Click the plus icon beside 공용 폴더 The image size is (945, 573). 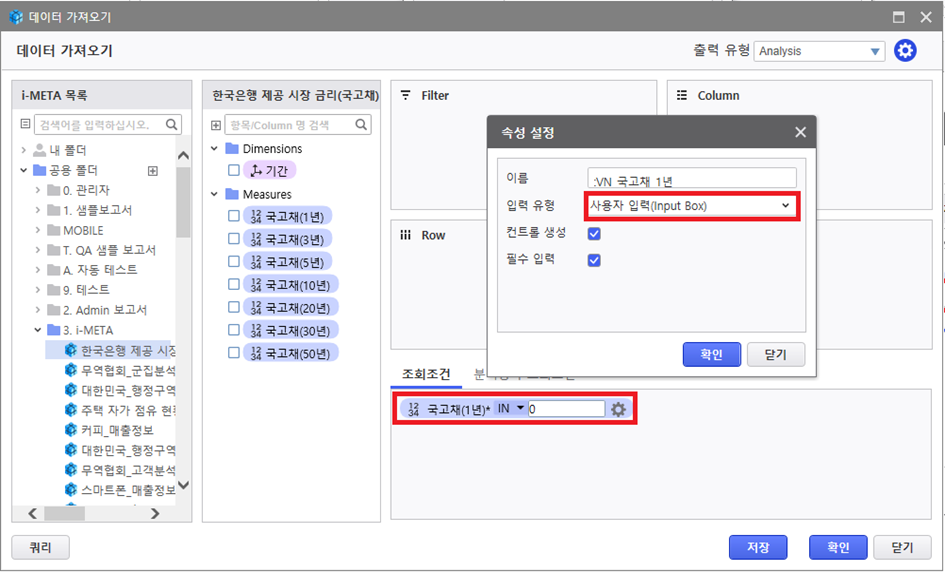(153, 171)
